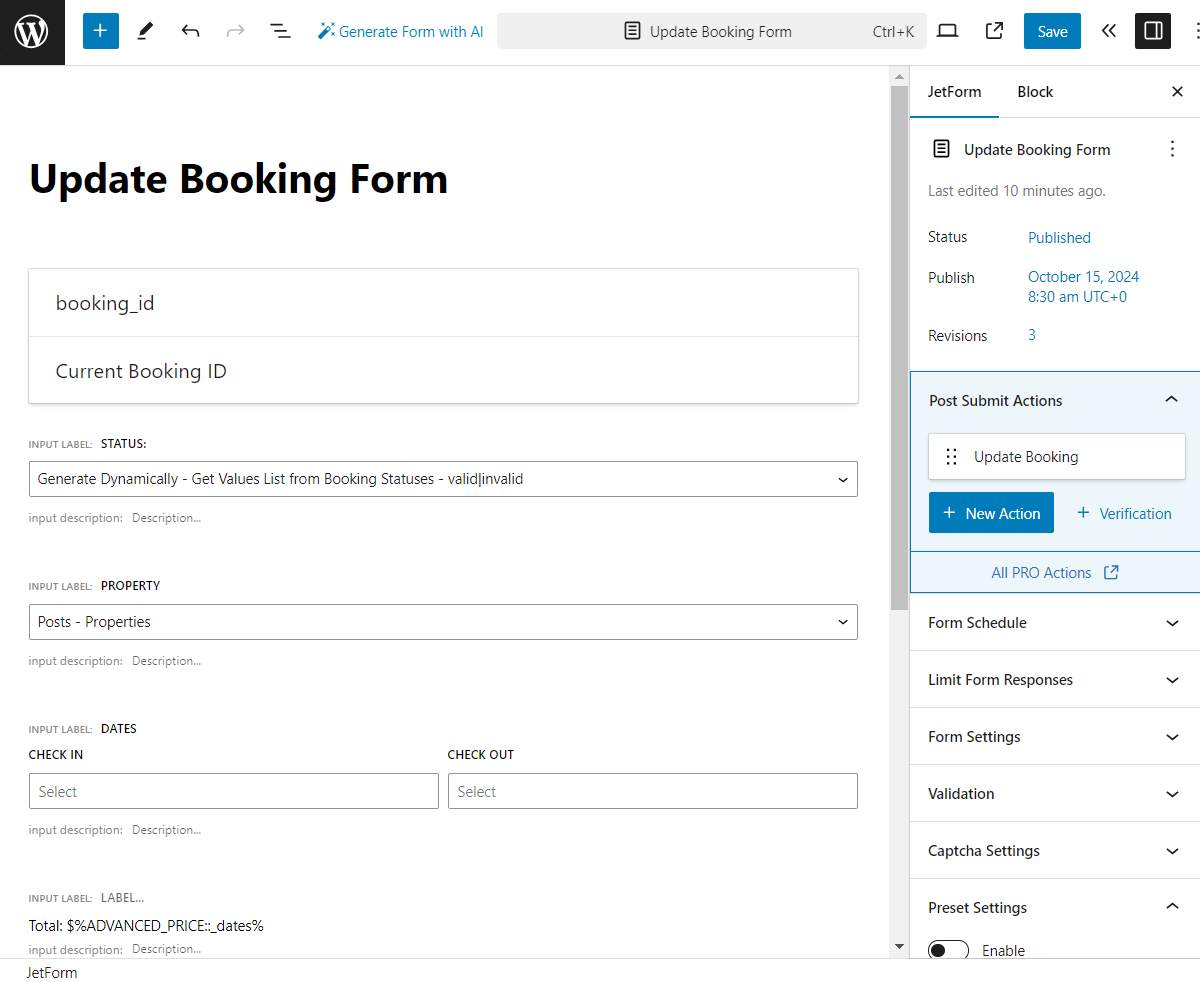Open the block inserter with the plus icon

(x=100, y=31)
